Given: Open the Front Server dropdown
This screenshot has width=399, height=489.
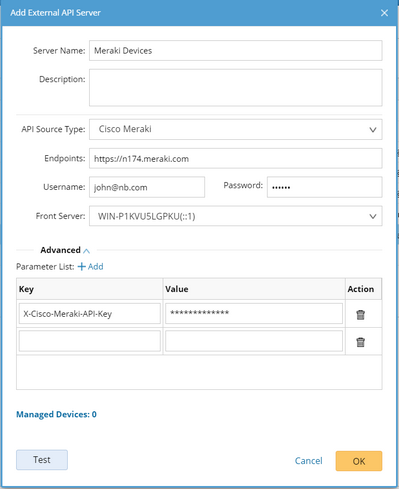Looking at the screenshot, I should (236, 216).
